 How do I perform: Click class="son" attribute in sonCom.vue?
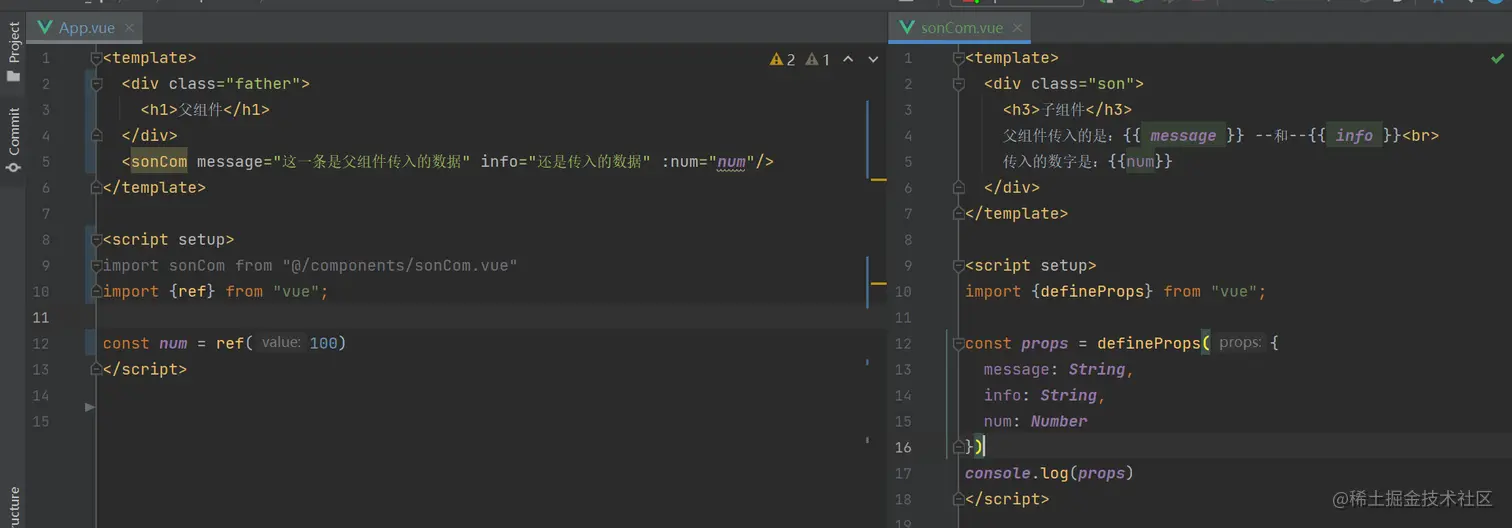coord(1088,84)
